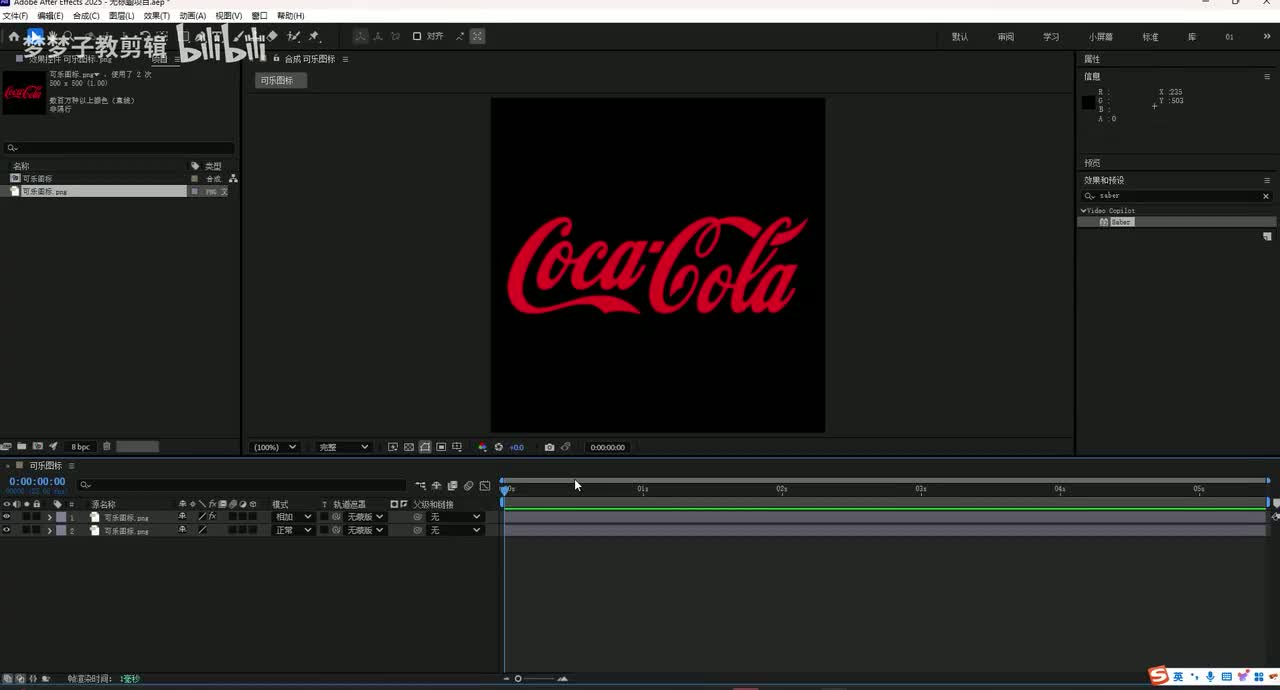
Task: Select the Puppet Pin tool
Action: [313, 36]
